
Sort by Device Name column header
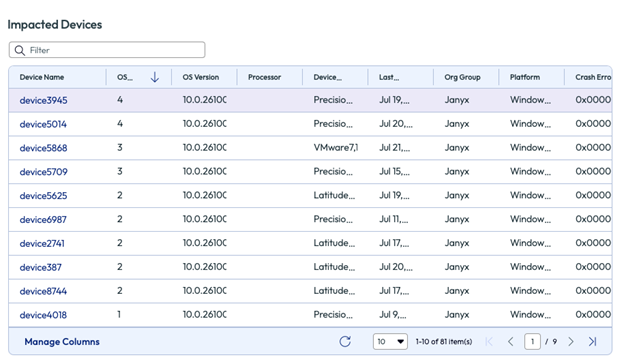click(x=42, y=77)
